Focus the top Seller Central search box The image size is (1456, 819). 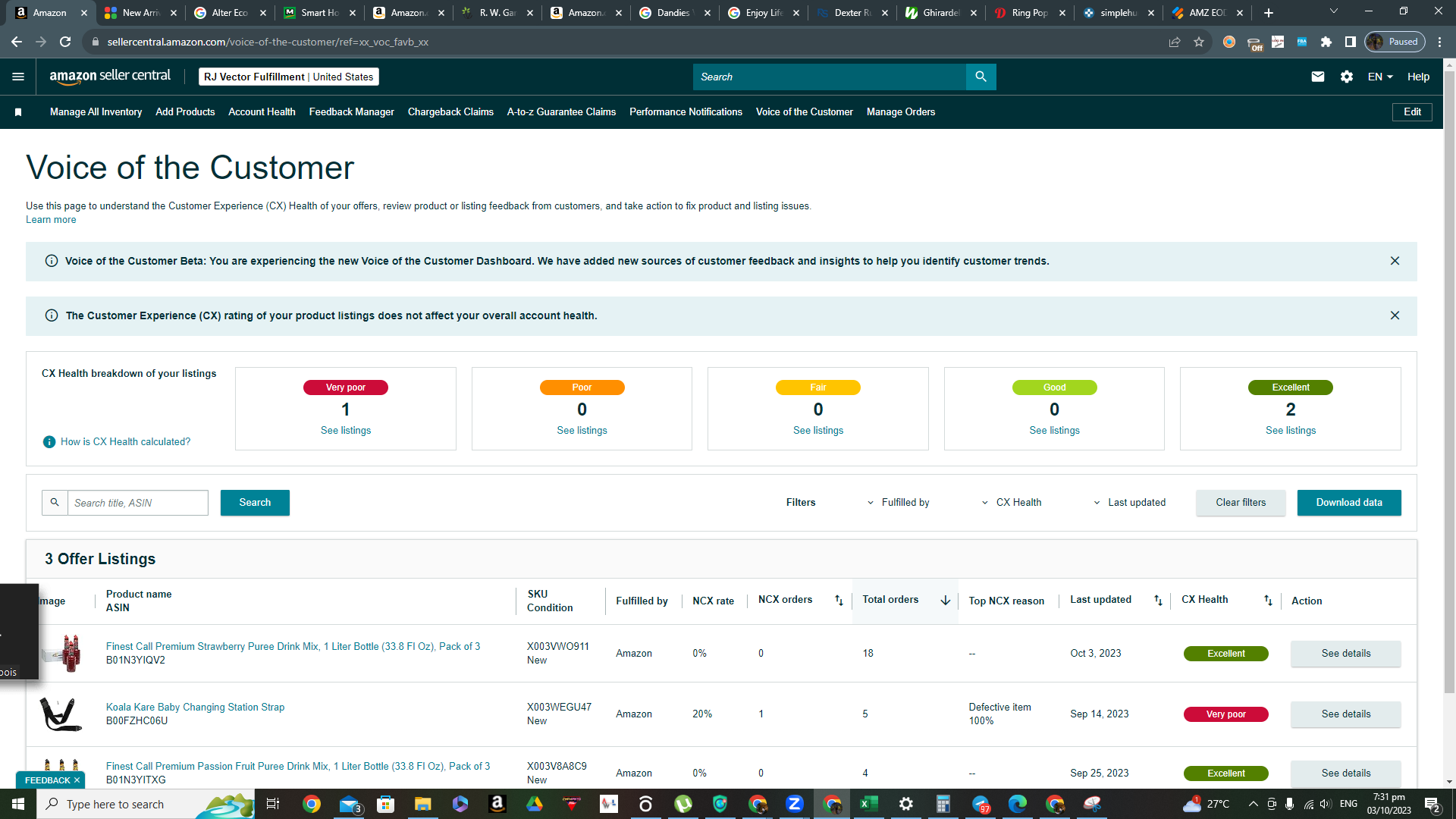(x=830, y=77)
